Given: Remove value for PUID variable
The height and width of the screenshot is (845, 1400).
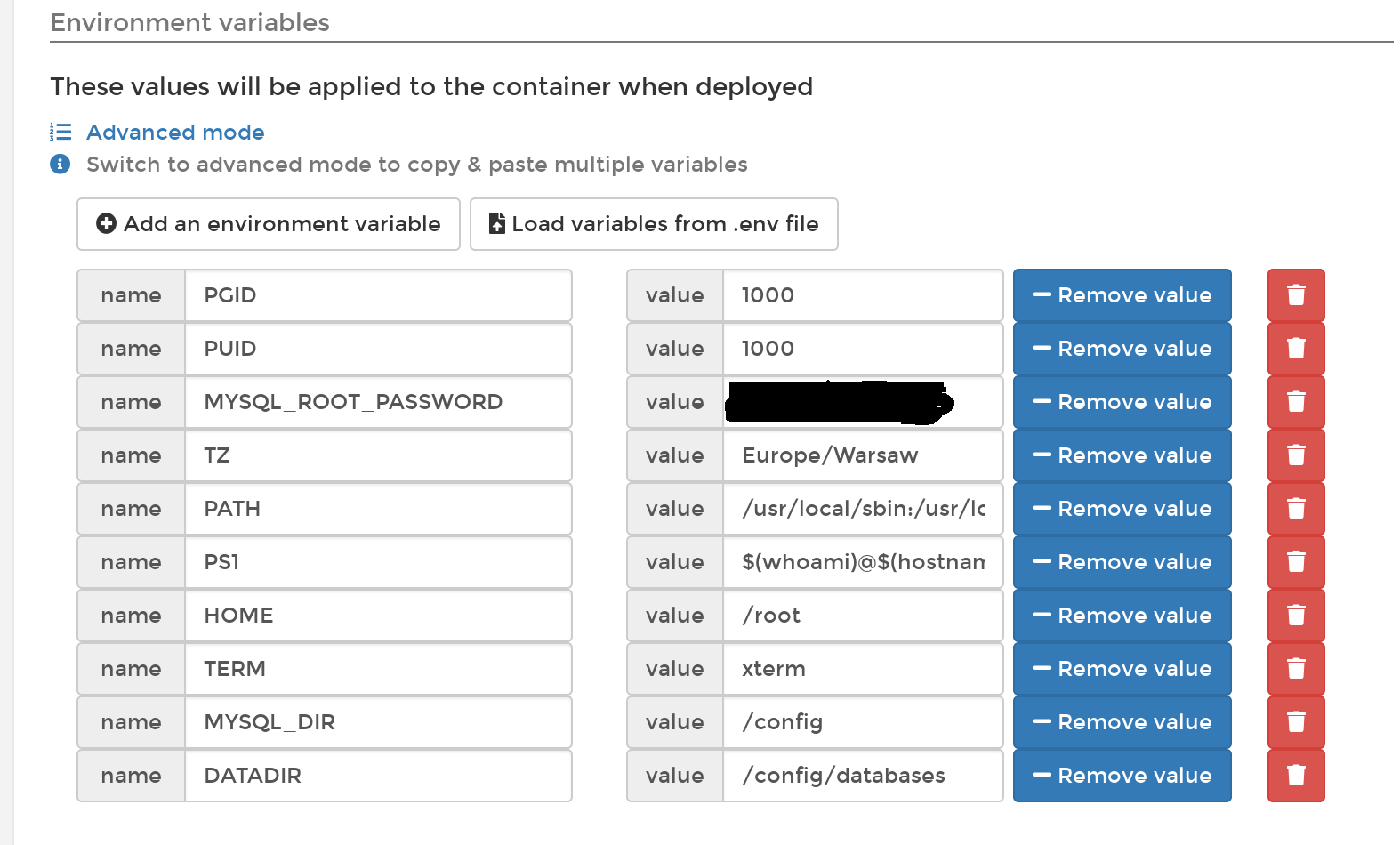Looking at the screenshot, I should coord(1122,349).
